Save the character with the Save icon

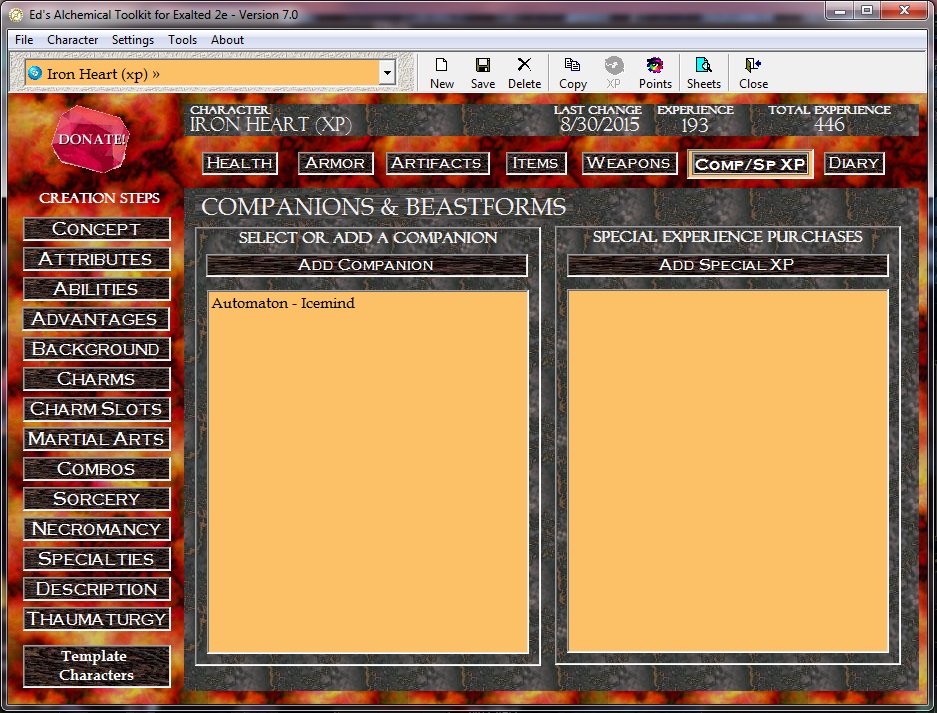click(482, 73)
